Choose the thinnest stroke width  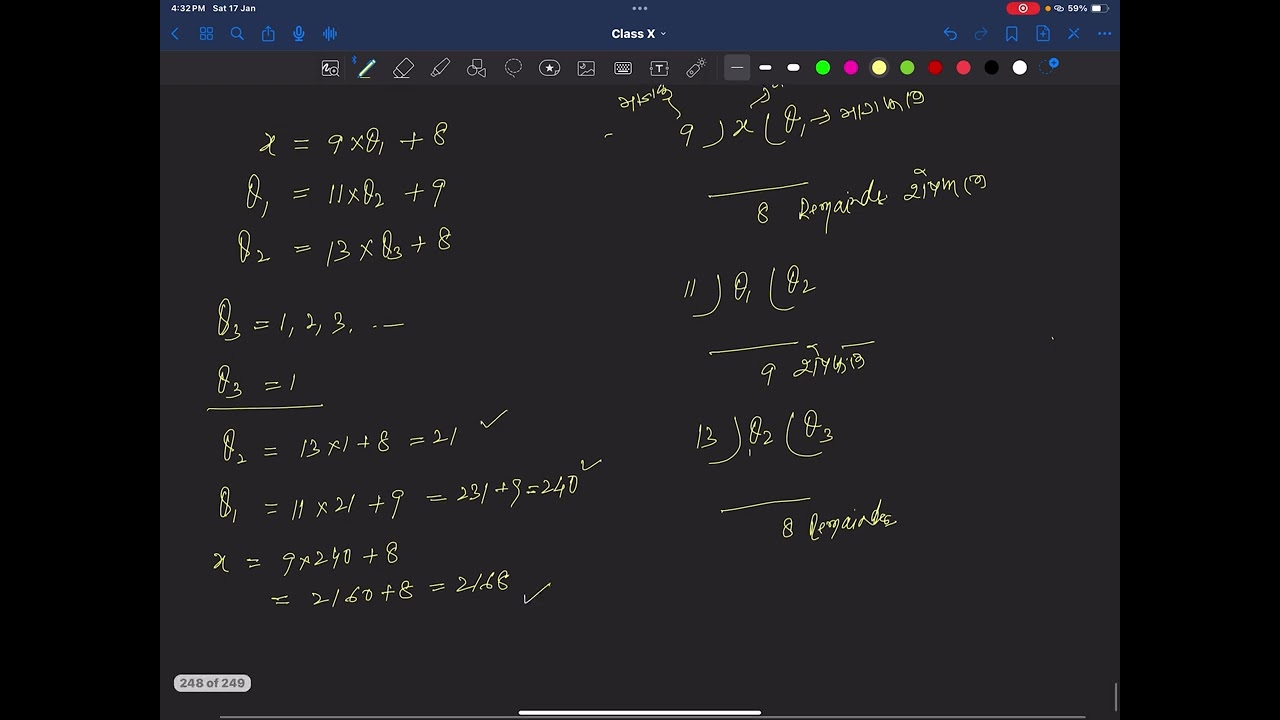pos(737,68)
